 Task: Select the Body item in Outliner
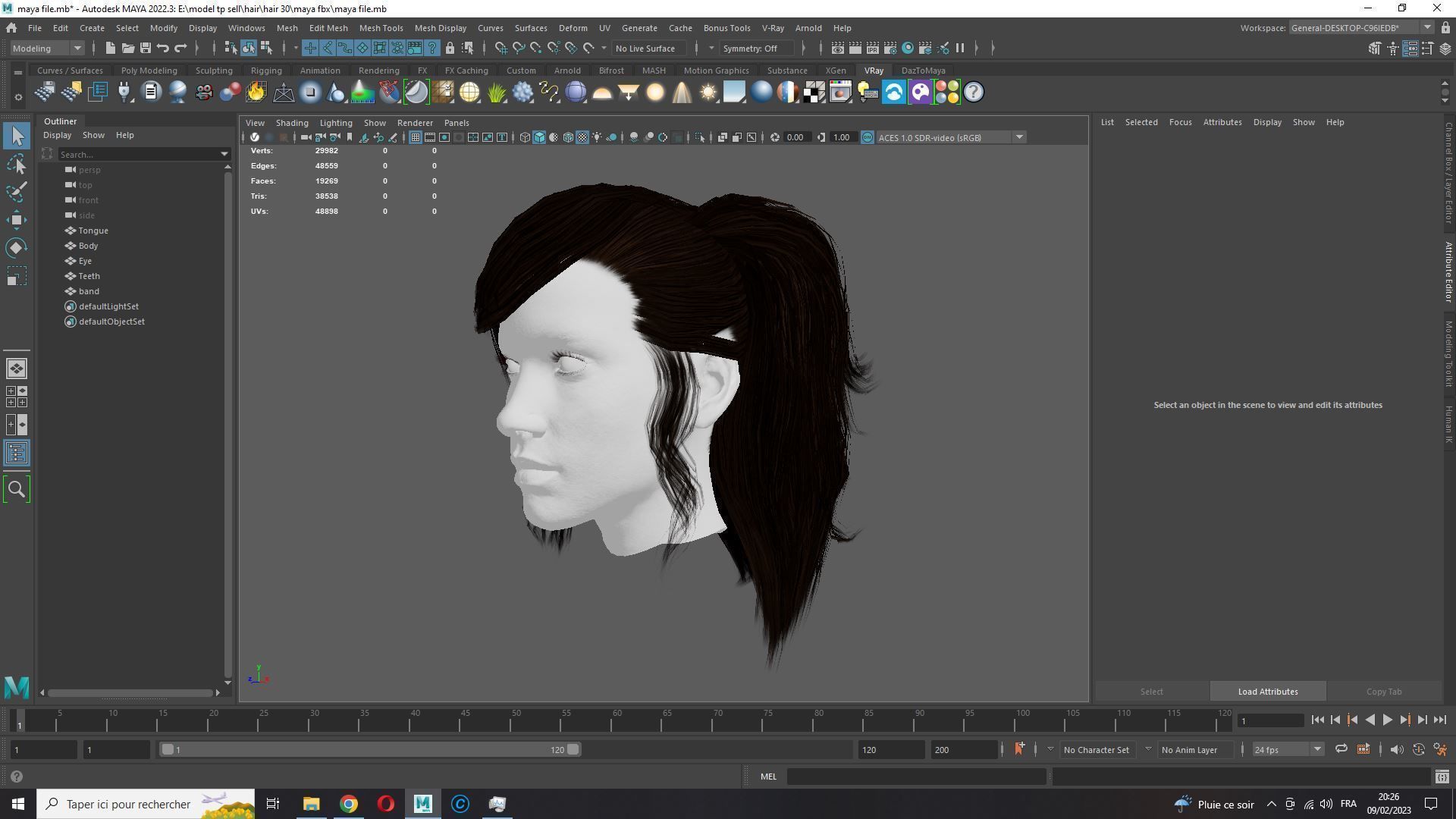click(x=88, y=246)
